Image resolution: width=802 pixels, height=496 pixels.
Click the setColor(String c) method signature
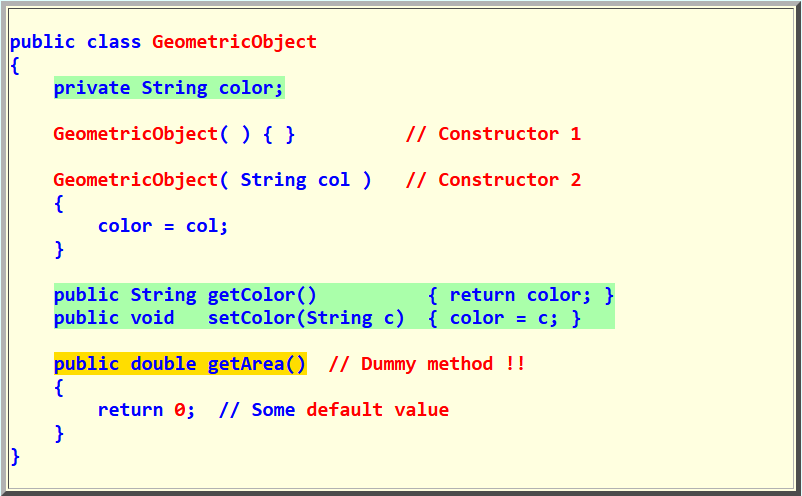click(x=306, y=318)
